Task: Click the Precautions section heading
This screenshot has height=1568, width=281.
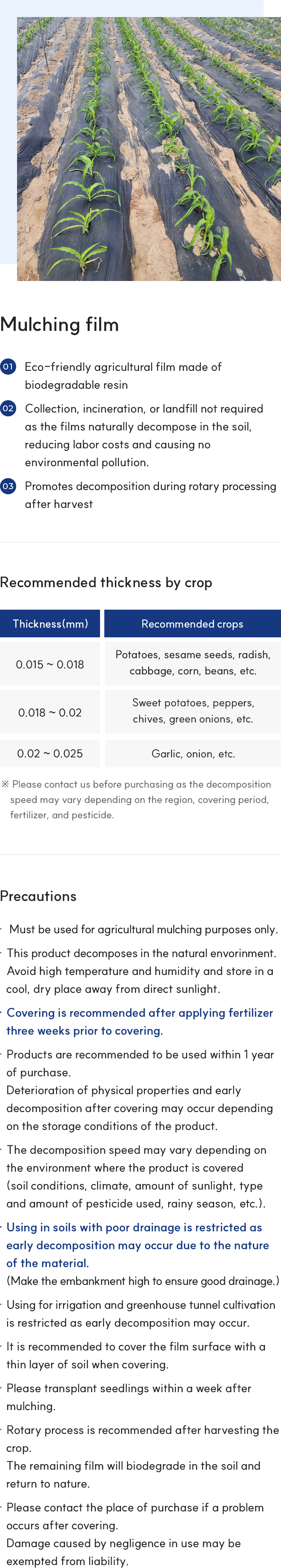Action: pyautogui.click(x=38, y=896)
